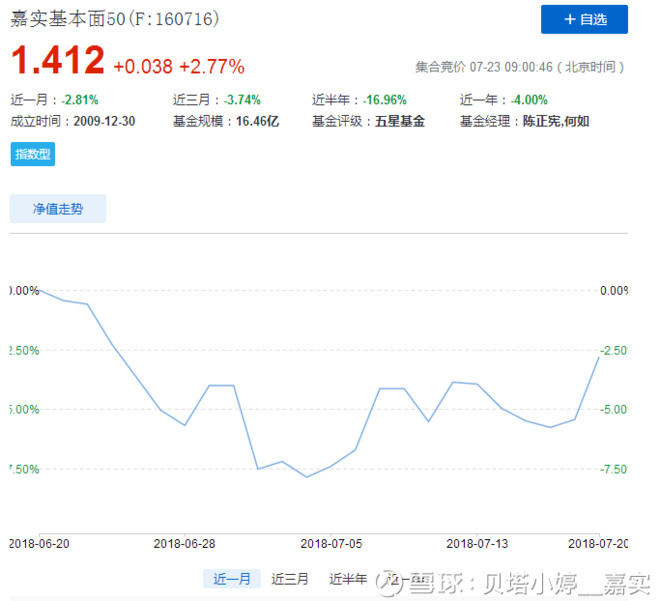This screenshot has width=660, height=601.
Task: Click the 成立时间 date 2009-12-30
Action: pyautogui.click(x=104, y=121)
